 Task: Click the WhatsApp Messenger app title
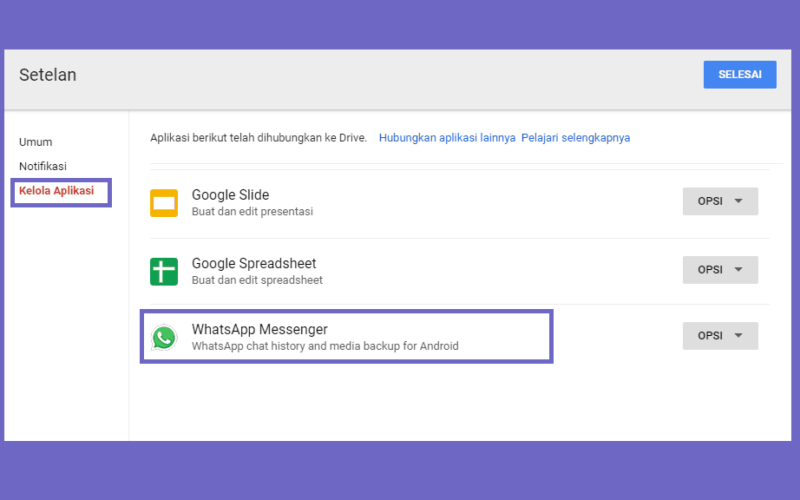coord(260,329)
